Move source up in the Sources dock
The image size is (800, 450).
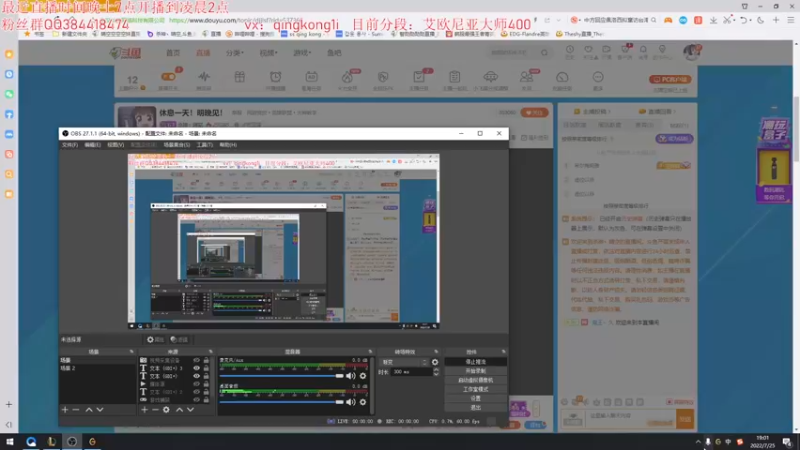click(180, 410)
